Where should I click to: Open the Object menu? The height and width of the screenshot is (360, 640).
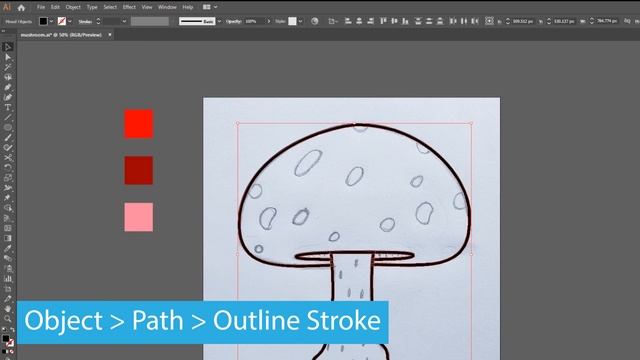73,7
